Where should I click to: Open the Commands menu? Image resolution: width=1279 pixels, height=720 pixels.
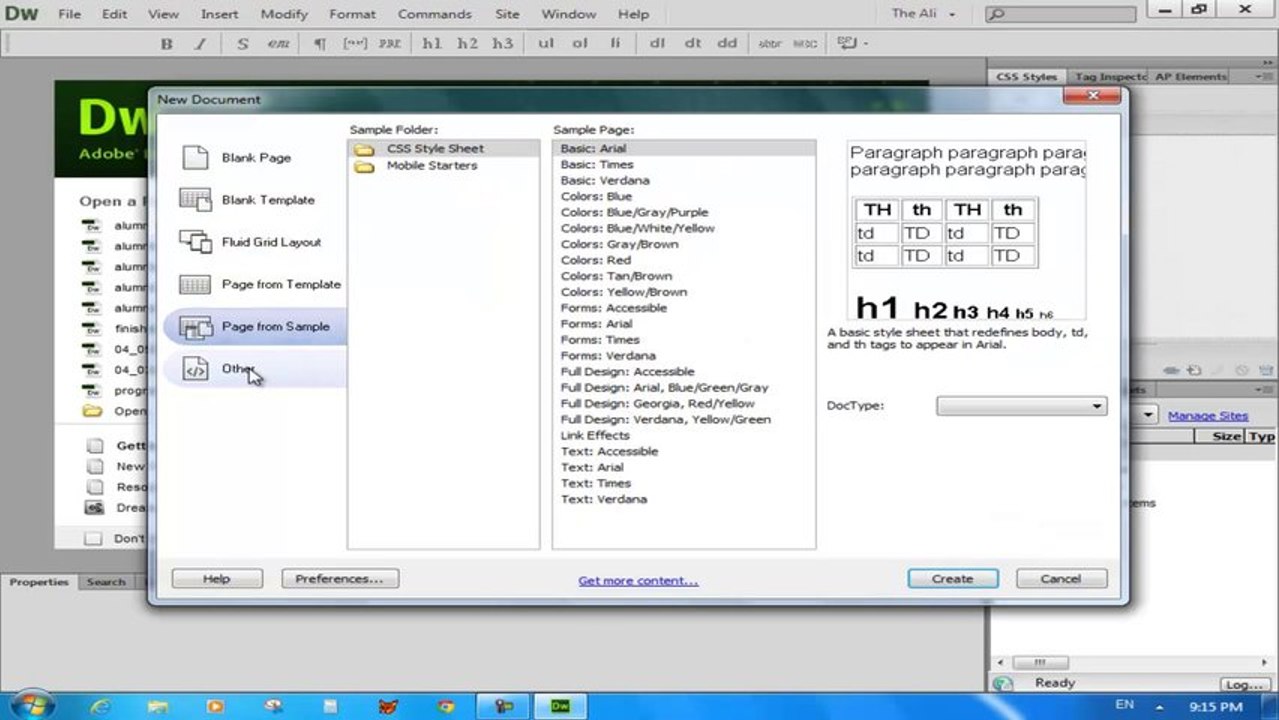[x=435, y=14]
